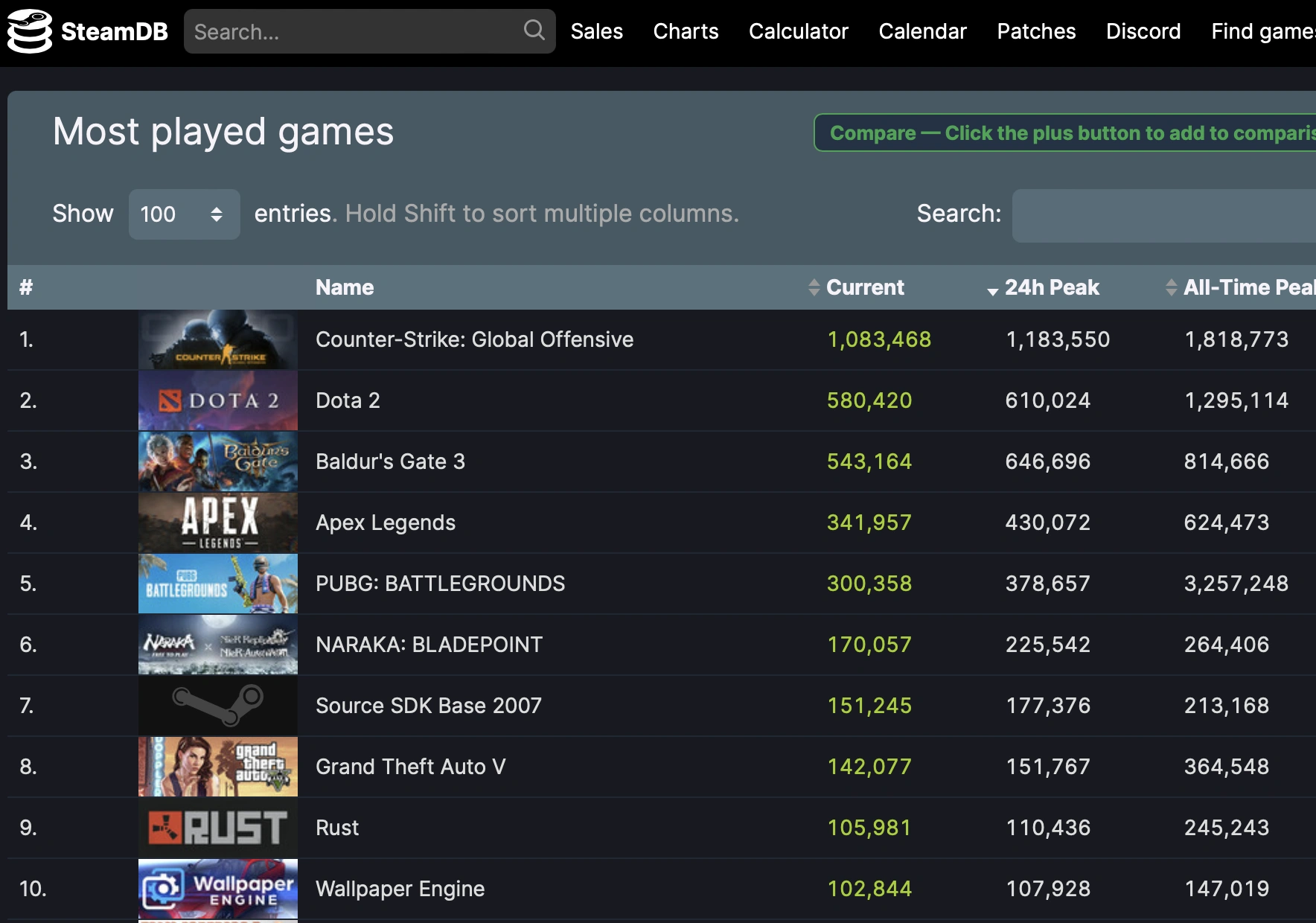Open the Source SDK Base 2007 link

click(429, 706)
